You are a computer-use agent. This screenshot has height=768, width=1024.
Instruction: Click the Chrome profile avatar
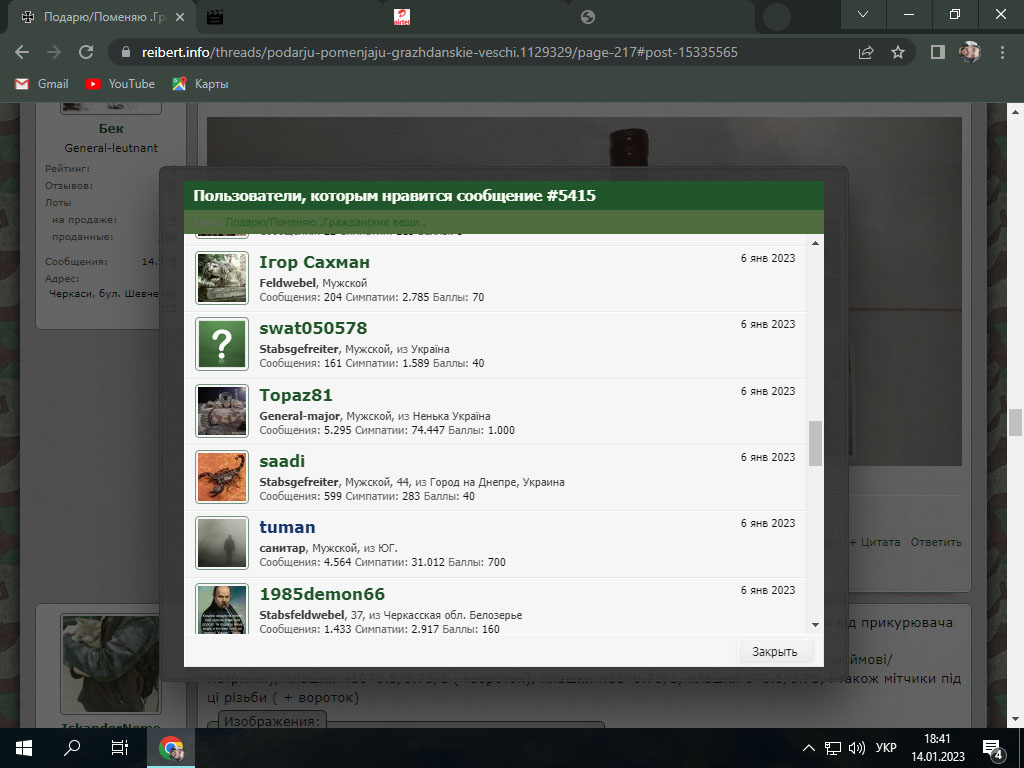coord(969,52)
